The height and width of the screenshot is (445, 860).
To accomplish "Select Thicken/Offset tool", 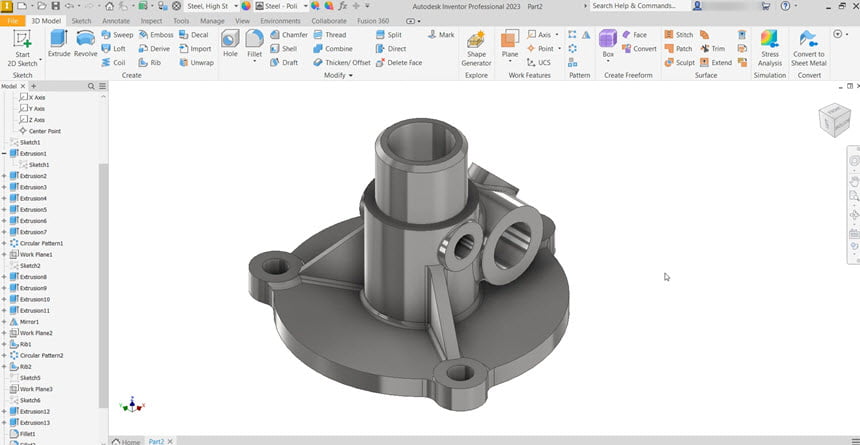I will [342, 63].
